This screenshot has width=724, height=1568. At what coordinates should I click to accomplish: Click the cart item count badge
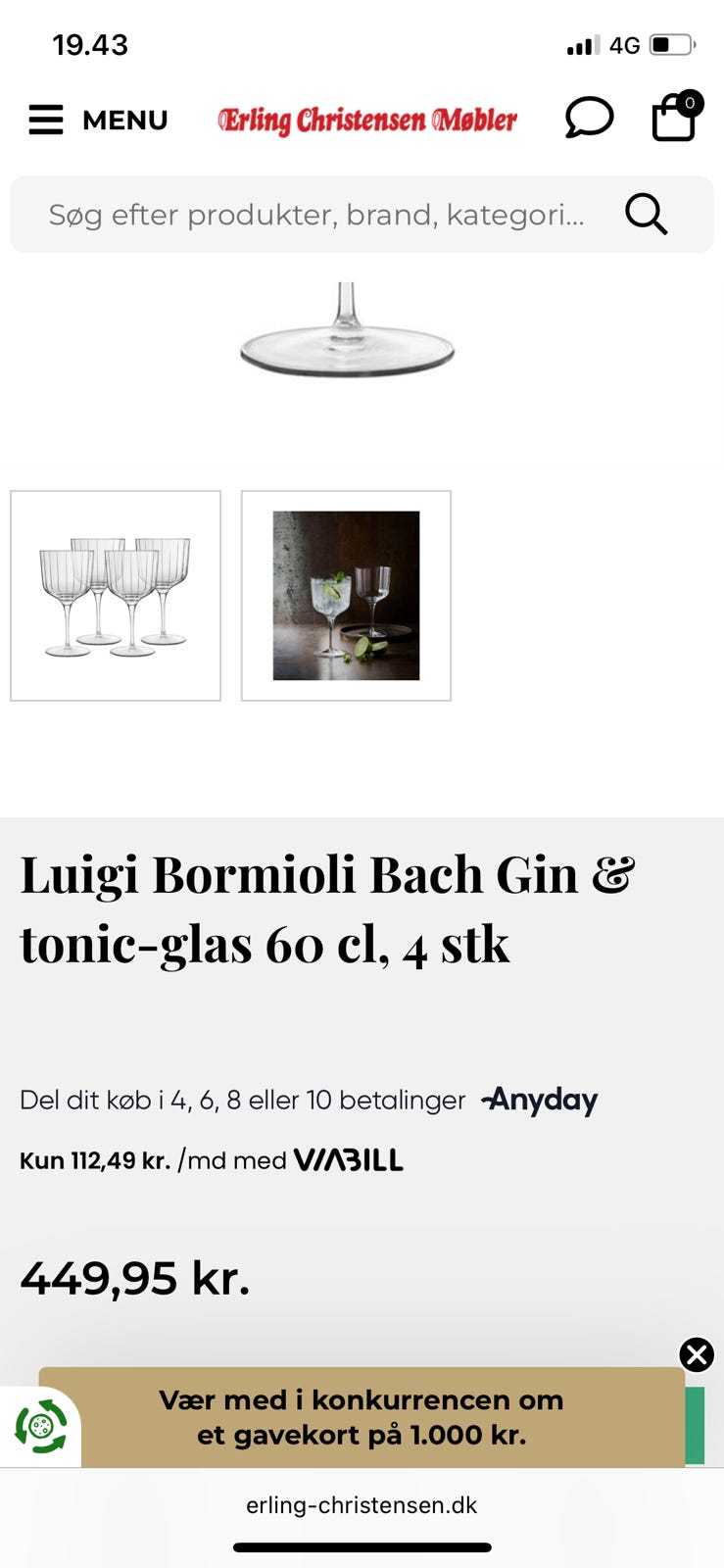click(690, 103)
